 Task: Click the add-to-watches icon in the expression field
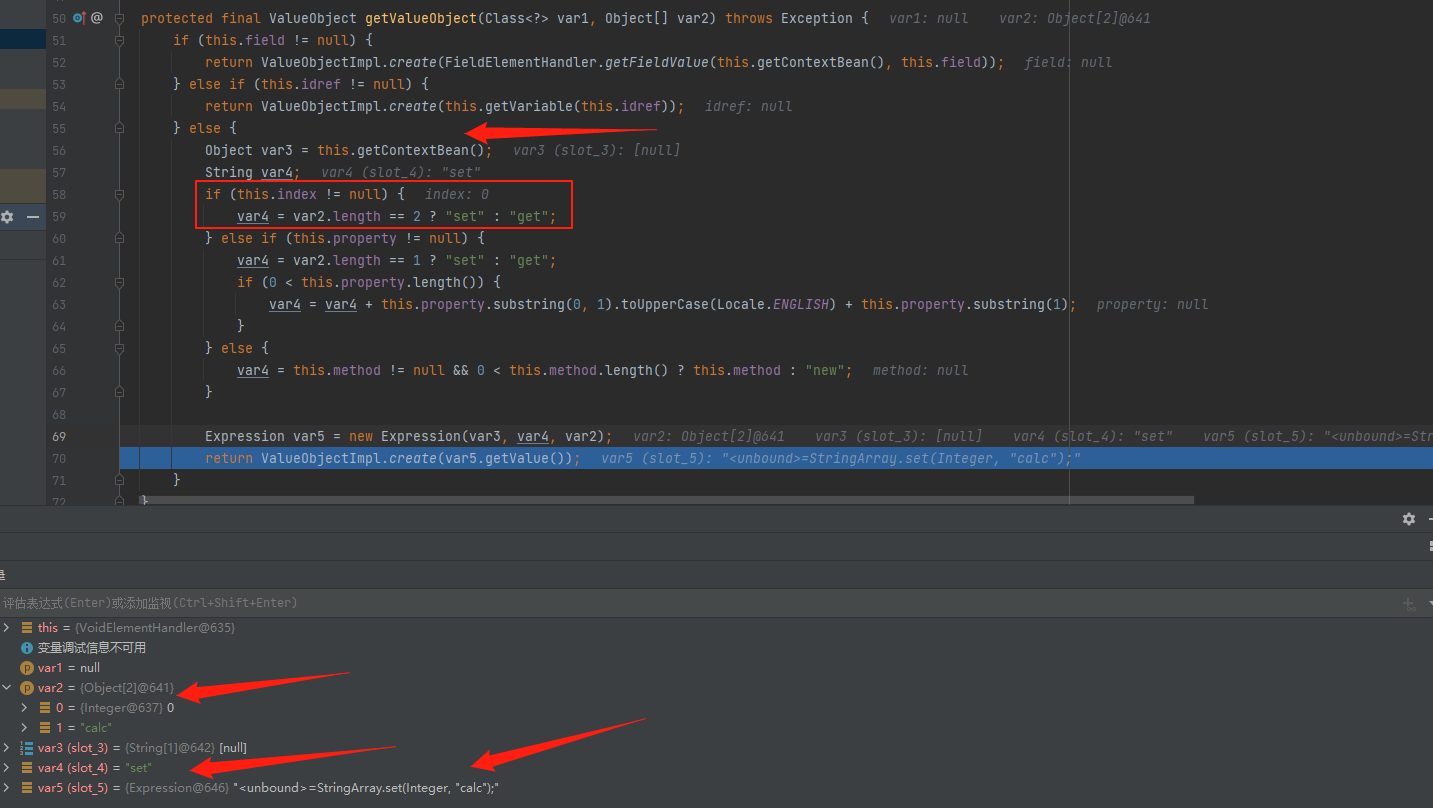tap(1409, 603)
